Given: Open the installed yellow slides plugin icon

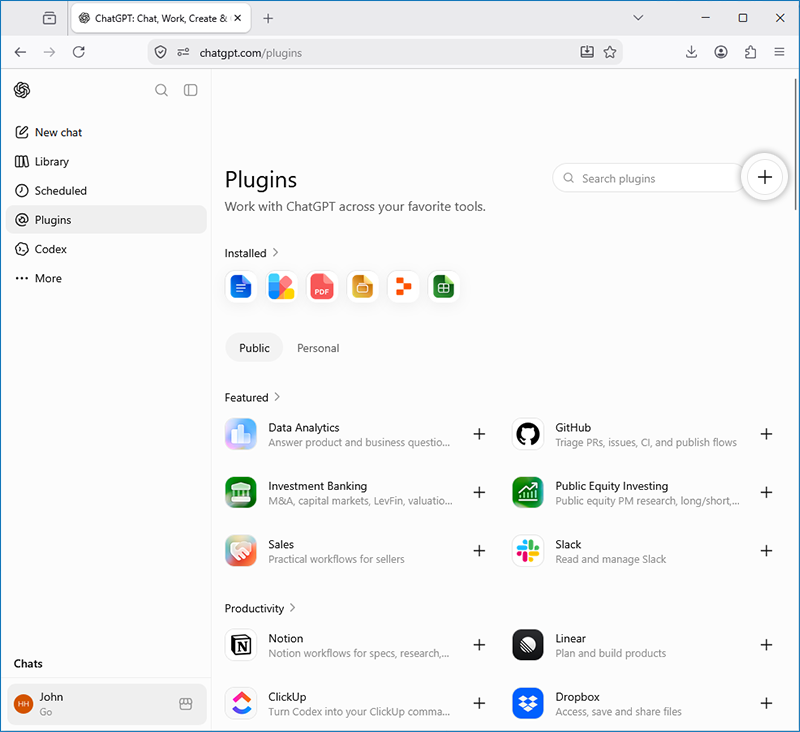Looking at the screenshot, I should pyautogui.click(x=363, y=287).
